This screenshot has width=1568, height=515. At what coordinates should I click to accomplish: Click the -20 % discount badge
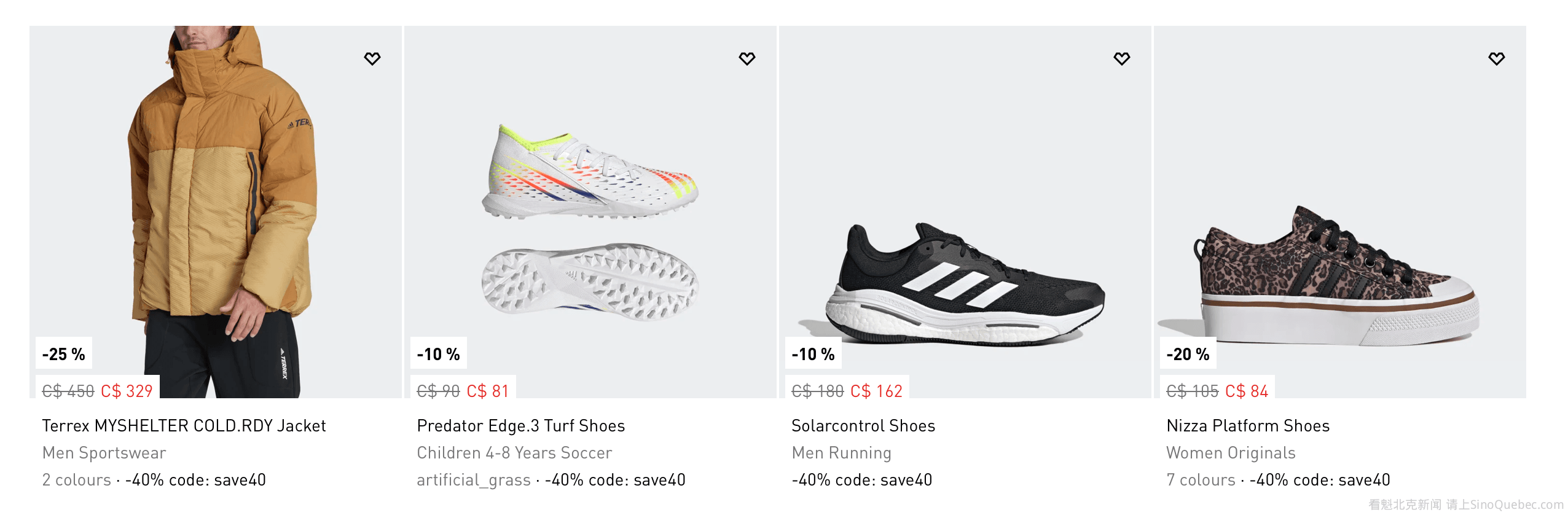(x=1188, y=354)
